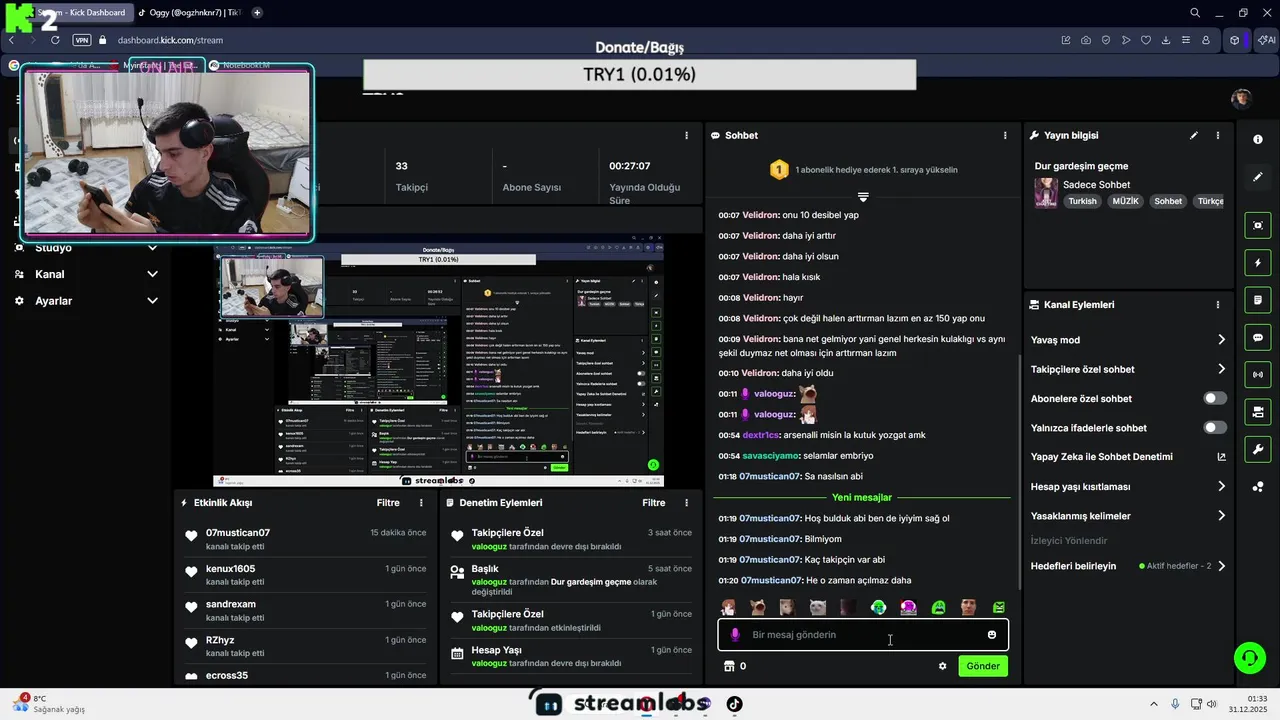Click the pencil icon in right sidebar
This screenshot has width=1280, height=720.
pyautogui.click(x=1258, y=177)
